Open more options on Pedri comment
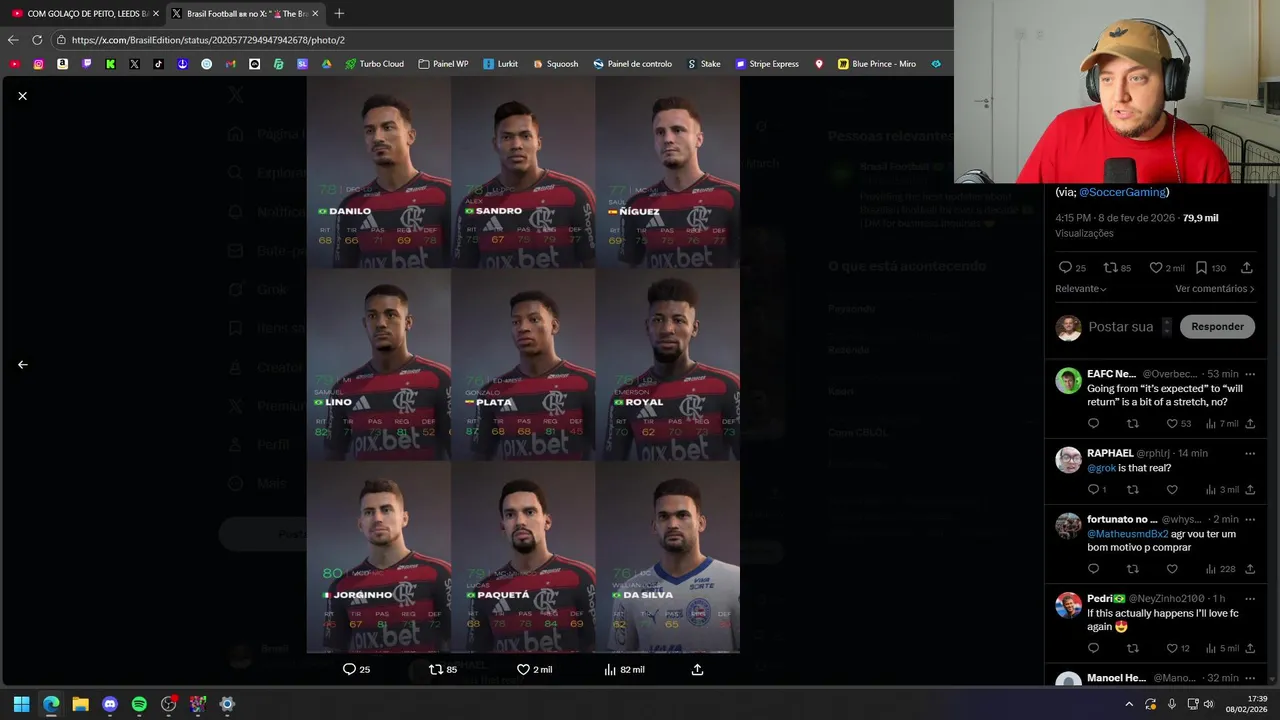1280x720 pixels. tap(1250, 598)
